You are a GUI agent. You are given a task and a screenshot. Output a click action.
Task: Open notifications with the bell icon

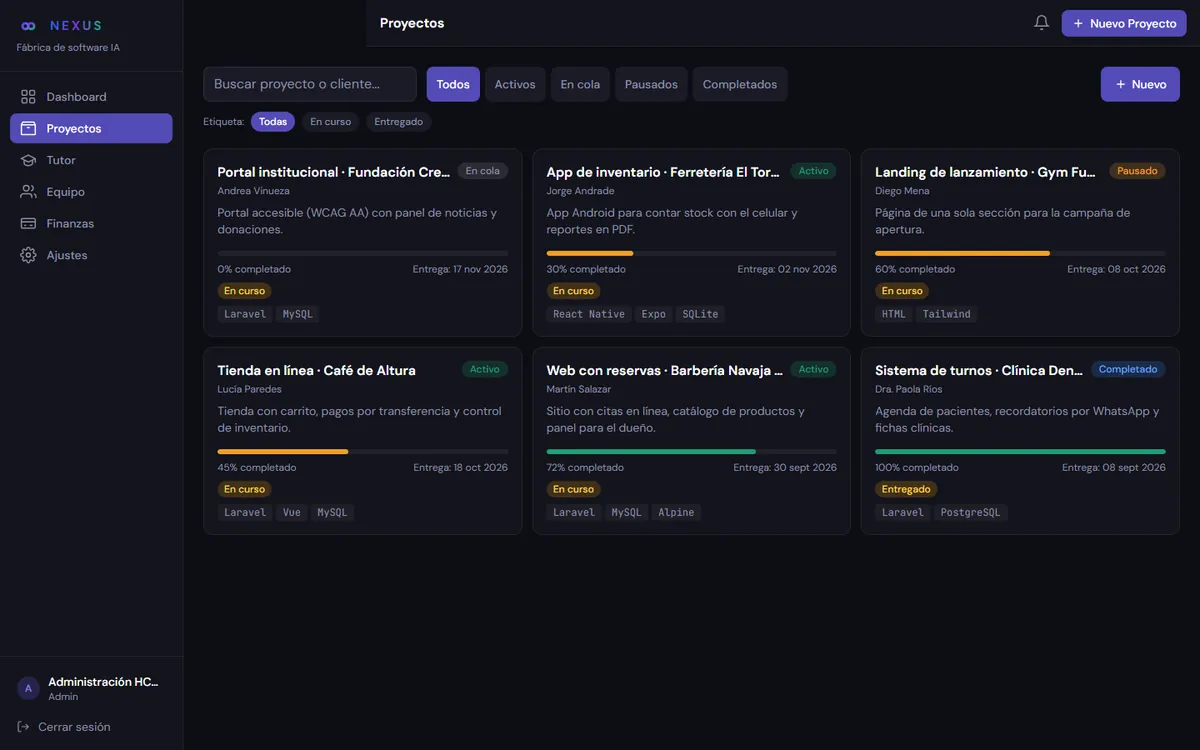click(1041, 22)
